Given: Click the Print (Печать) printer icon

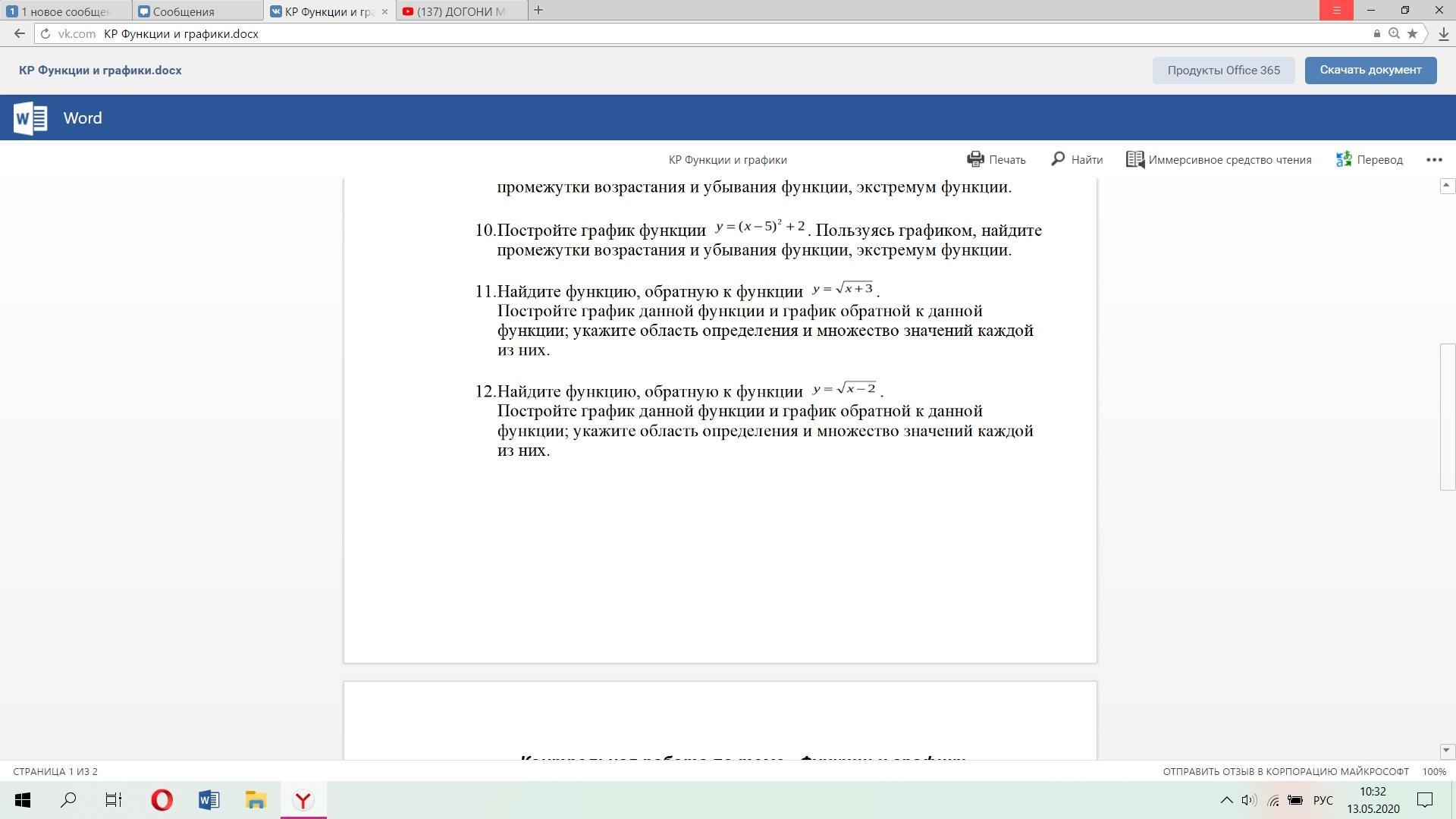Looking at the screenshot, I should [x=975, y=159].
